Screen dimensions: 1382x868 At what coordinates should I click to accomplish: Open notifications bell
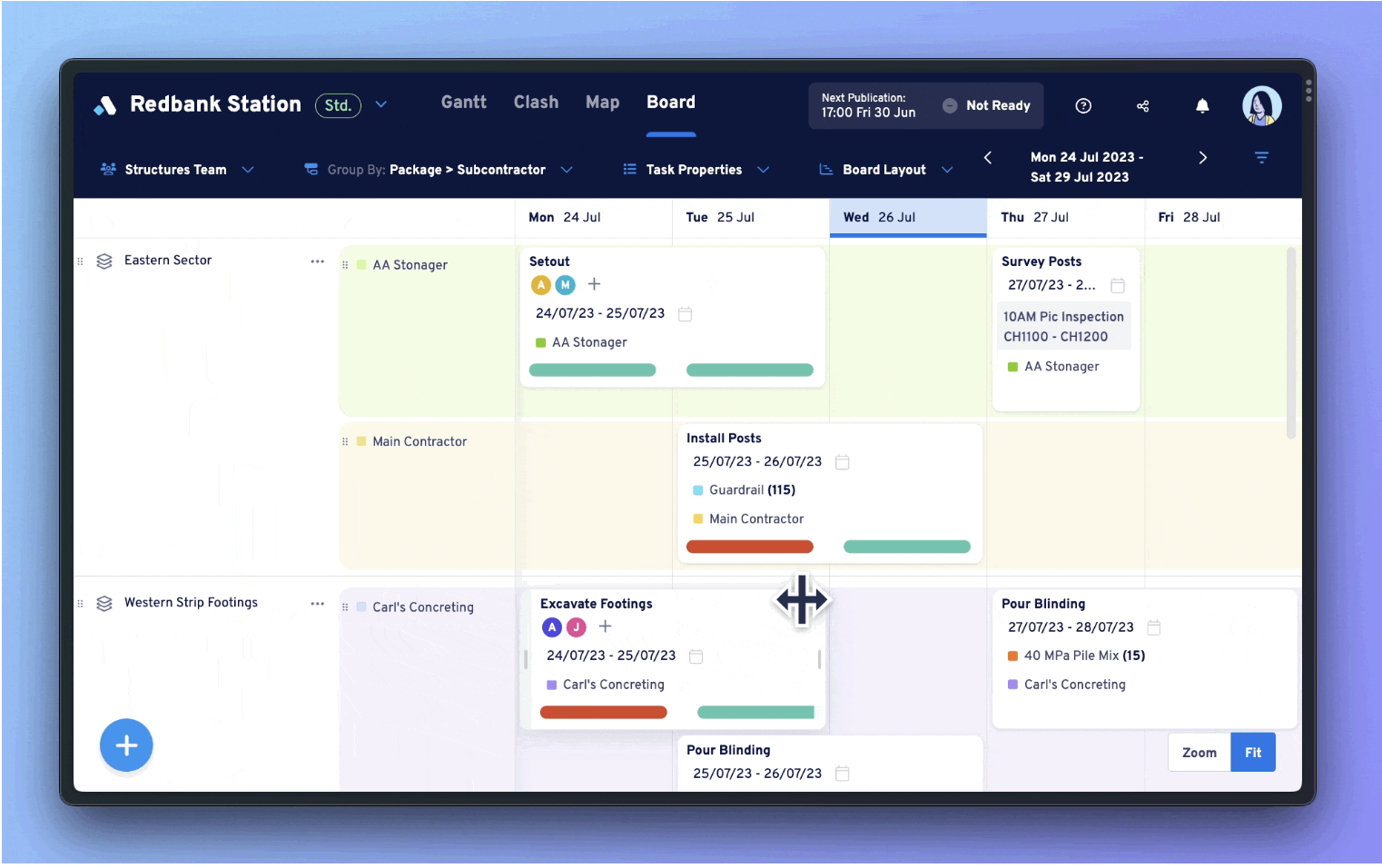(x=1202, y=106)
